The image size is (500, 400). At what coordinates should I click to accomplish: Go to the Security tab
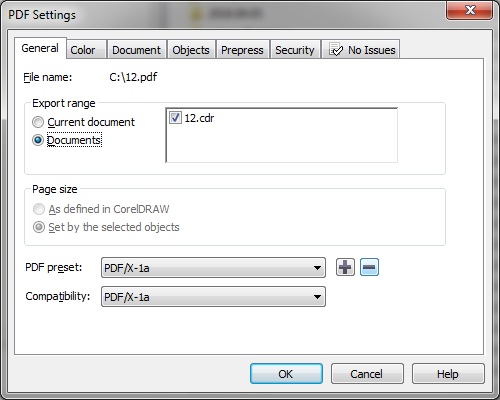click(295, 50)
